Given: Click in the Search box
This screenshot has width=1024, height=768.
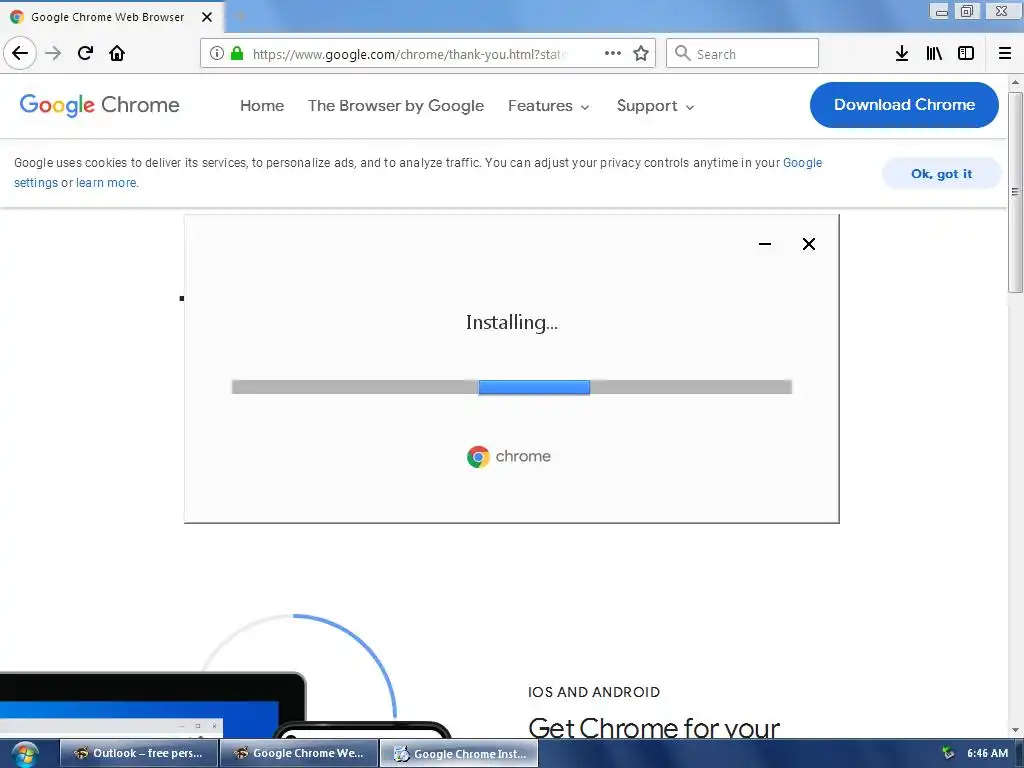Looking at the screenshot, I should pos(742,53).
